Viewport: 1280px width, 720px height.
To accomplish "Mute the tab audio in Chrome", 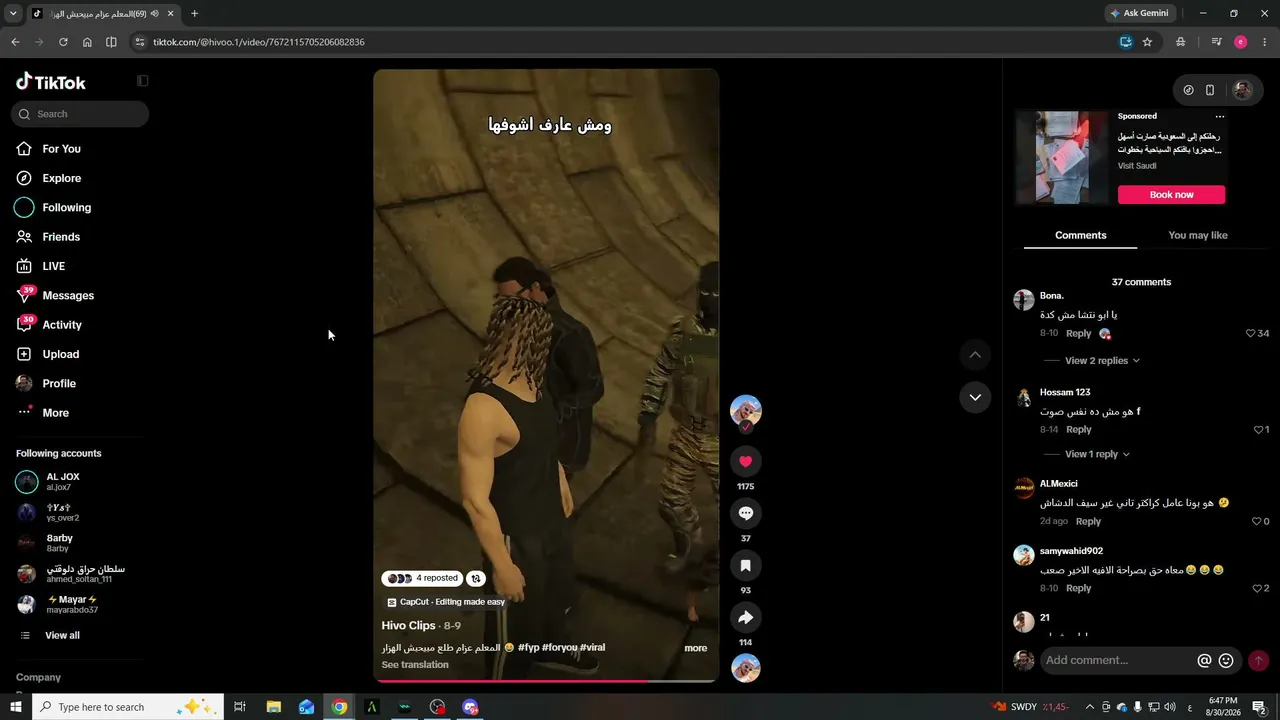I will [x=155, y=14].
